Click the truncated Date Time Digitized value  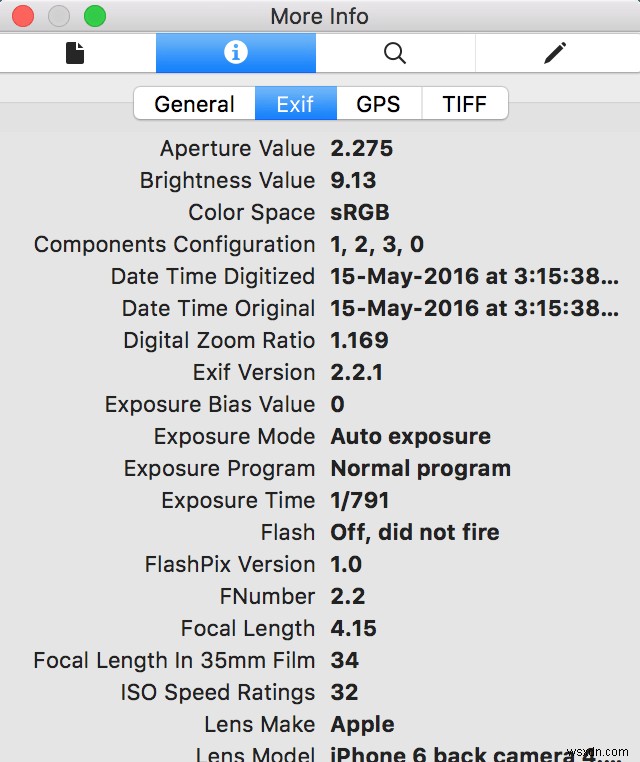coord(475,277)
